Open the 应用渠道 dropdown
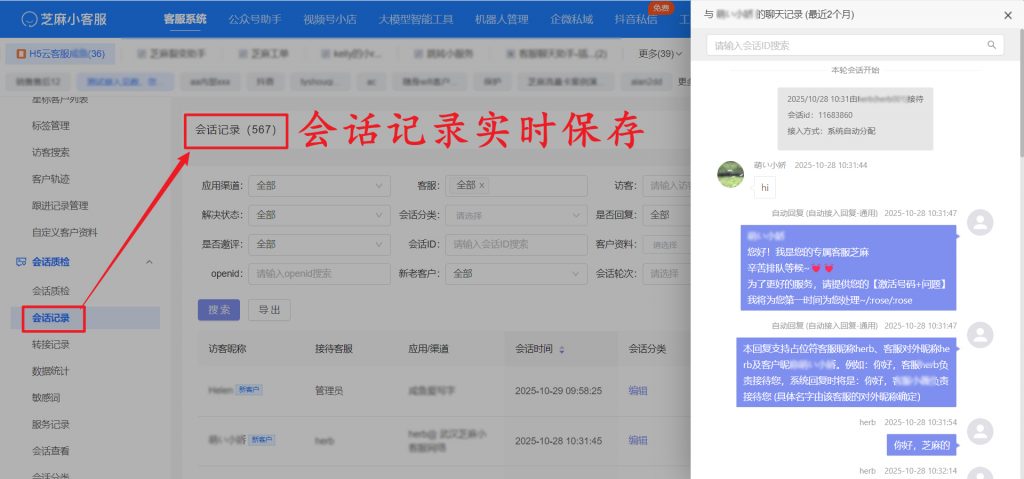 click(320, 185)
